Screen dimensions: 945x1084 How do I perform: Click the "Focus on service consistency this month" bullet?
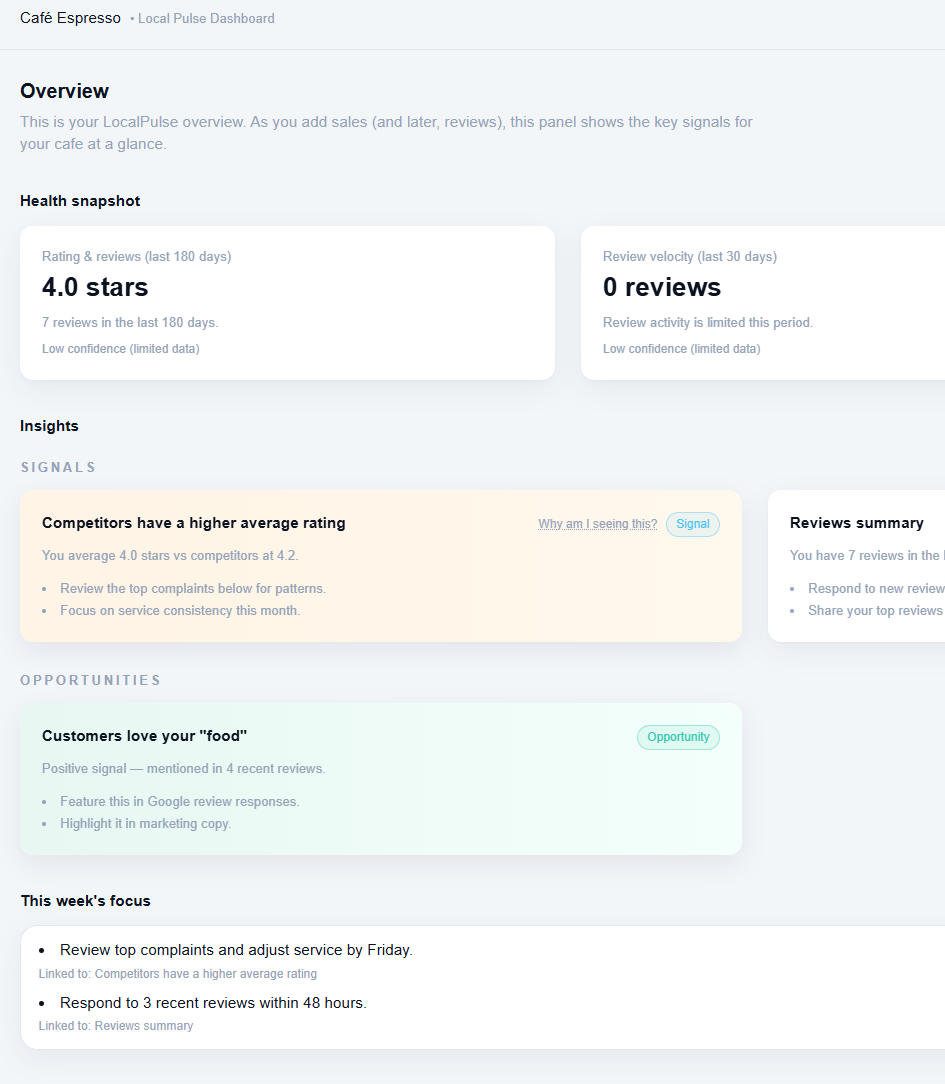coord(179,611)
